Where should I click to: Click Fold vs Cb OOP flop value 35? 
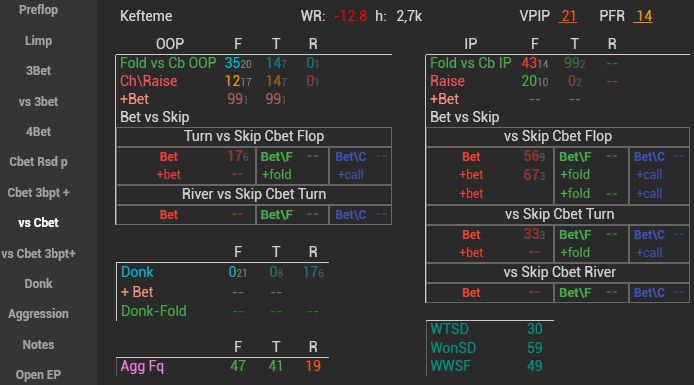(232, 63)
